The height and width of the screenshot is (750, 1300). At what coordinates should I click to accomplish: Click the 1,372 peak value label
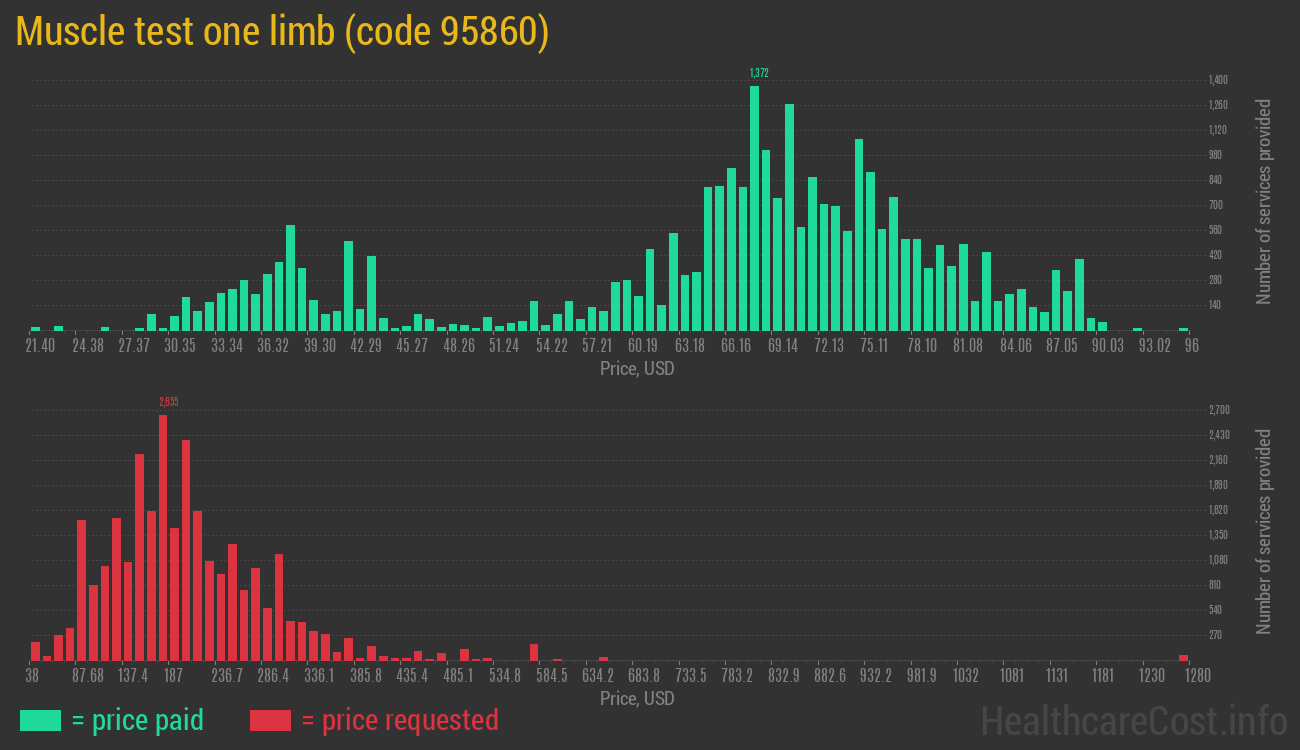[759, 73]
